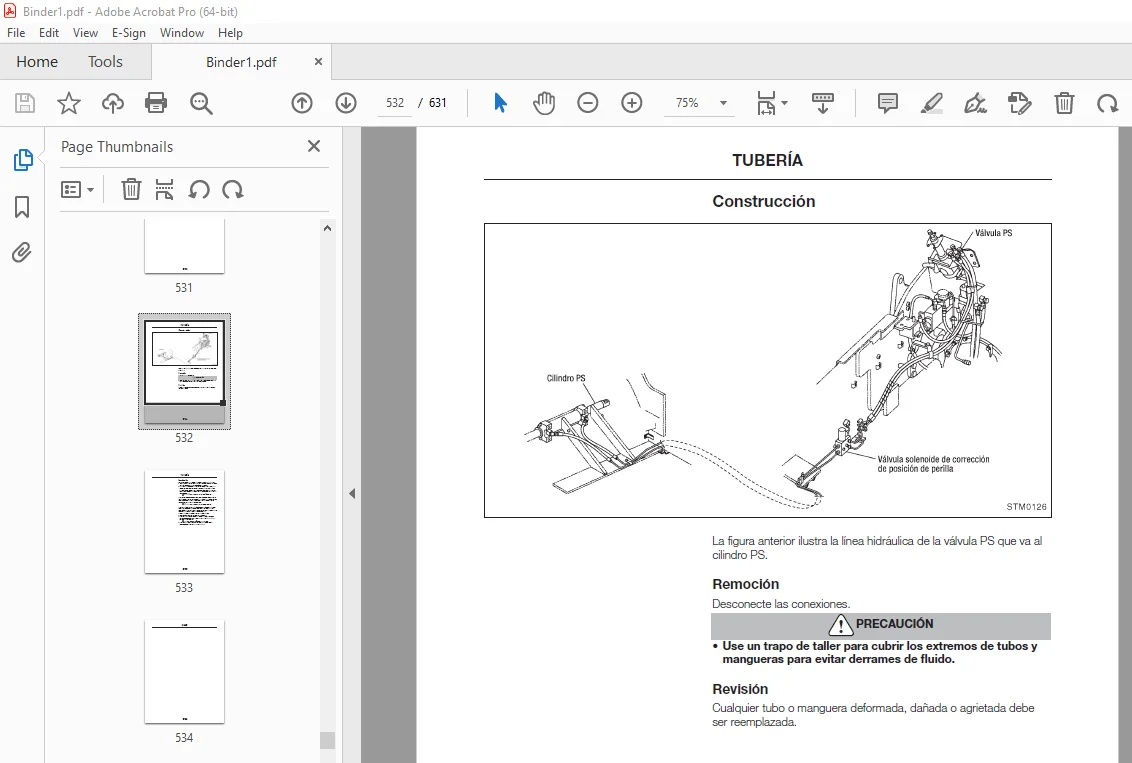Select page 533 thumbnail
The width and height of the screenshot is (1132, 763).
pyautogui.click(x=184, y=522)
